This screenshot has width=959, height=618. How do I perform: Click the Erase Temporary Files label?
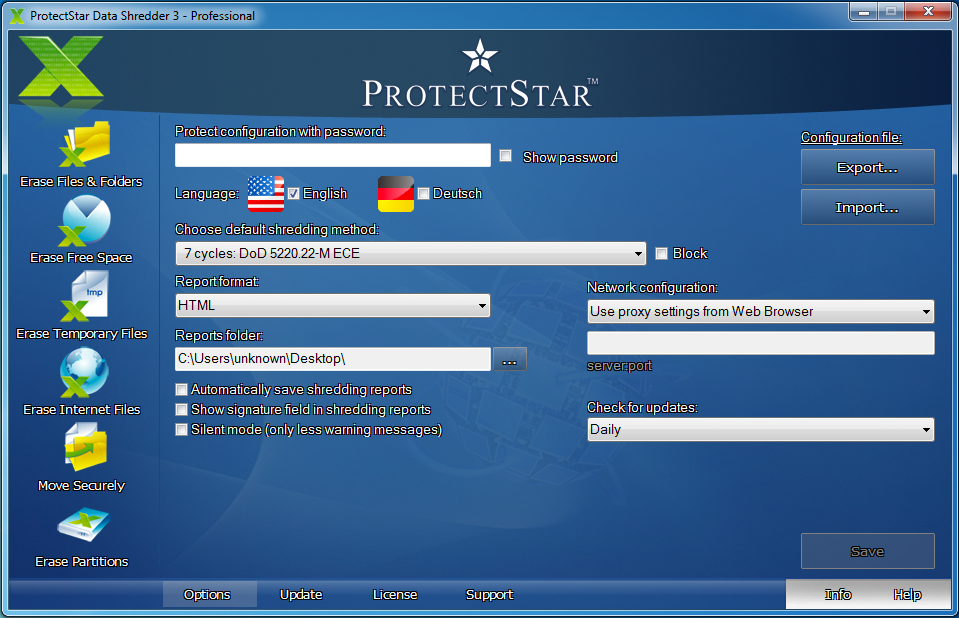click(x=81, y=333)
